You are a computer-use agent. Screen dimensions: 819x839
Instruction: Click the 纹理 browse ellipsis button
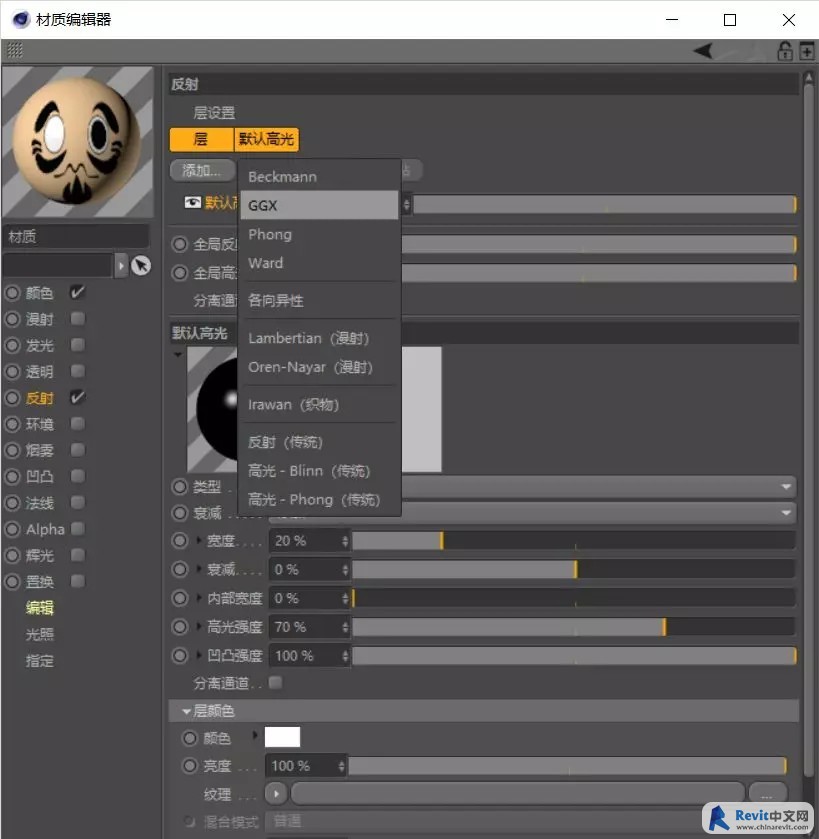coord(768,794)
